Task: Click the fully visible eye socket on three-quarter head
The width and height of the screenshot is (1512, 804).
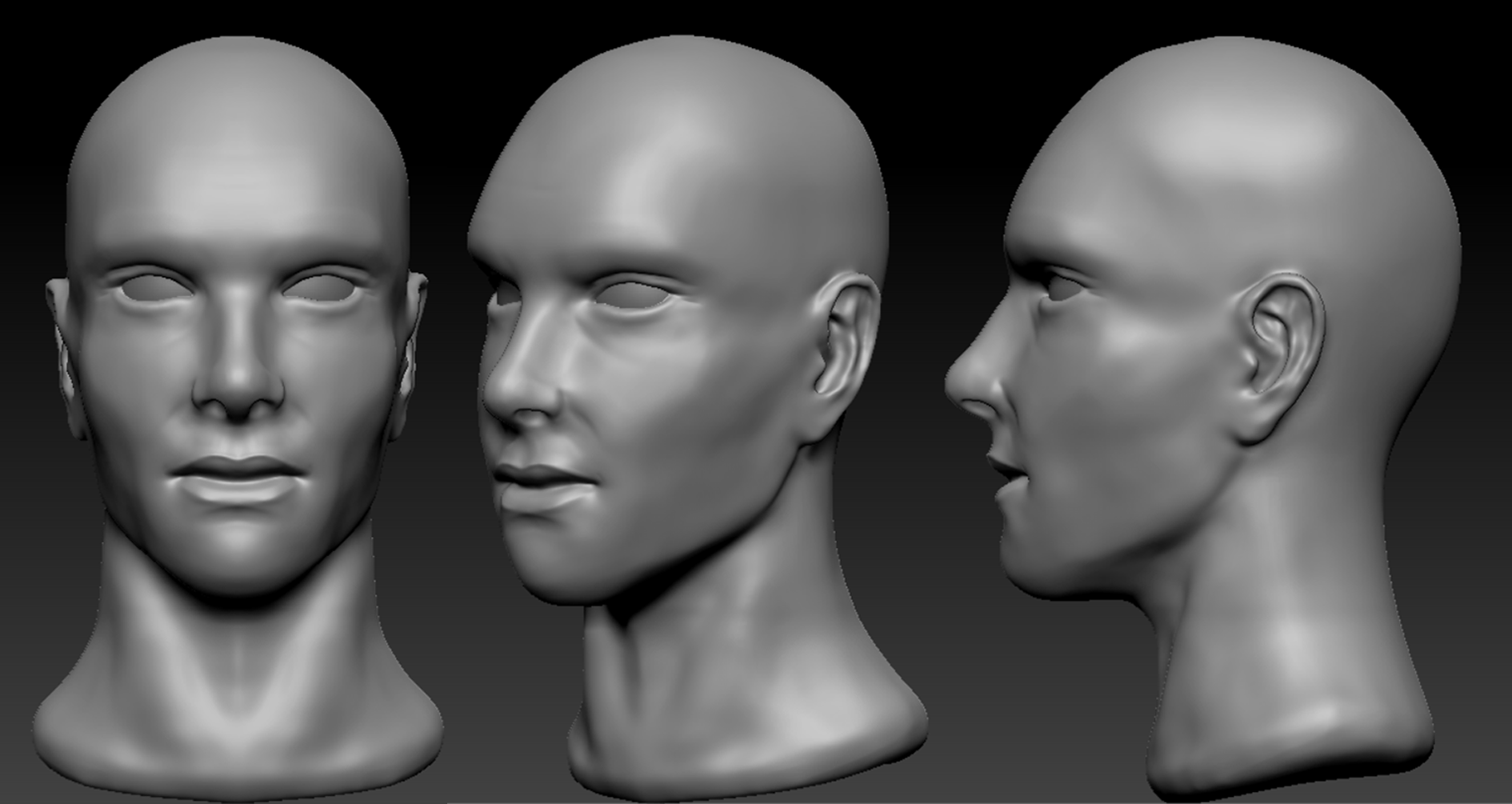Action: (x=632, y=295)
